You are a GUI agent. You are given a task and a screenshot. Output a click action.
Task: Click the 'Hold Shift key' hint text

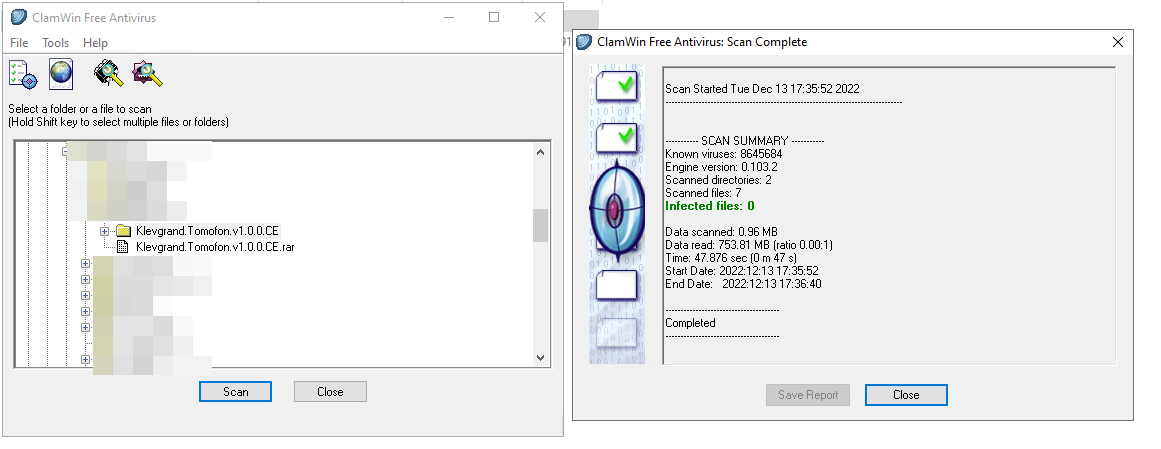(x=118, y=122)
